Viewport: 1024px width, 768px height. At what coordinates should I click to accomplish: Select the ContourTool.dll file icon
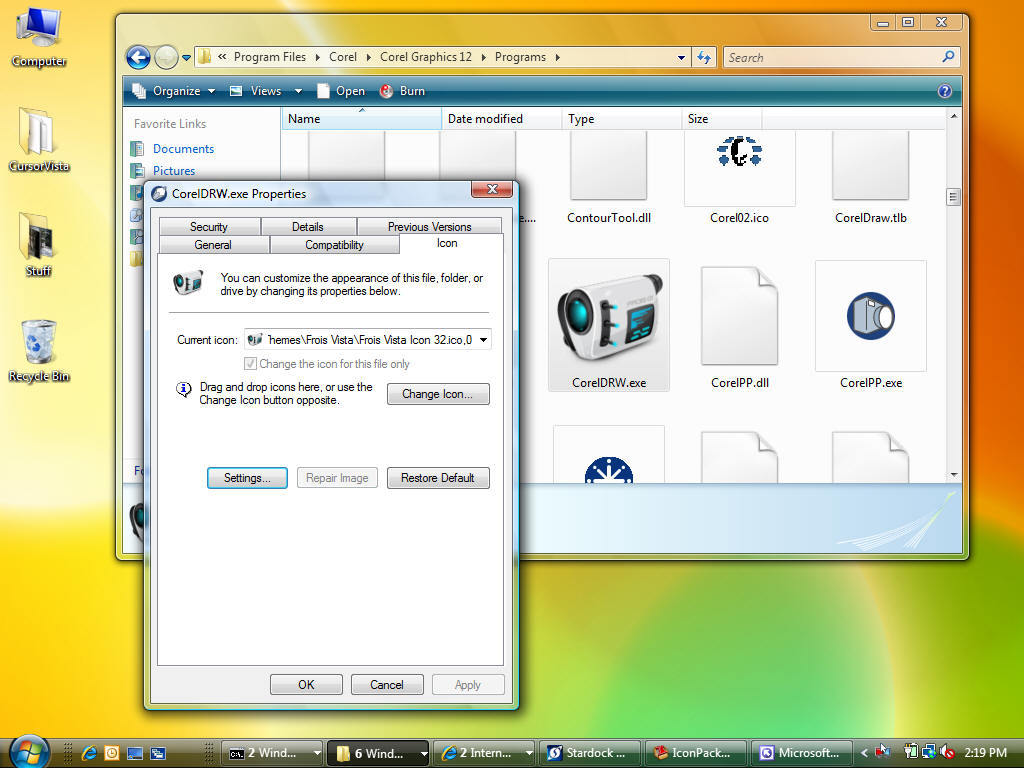608,165
